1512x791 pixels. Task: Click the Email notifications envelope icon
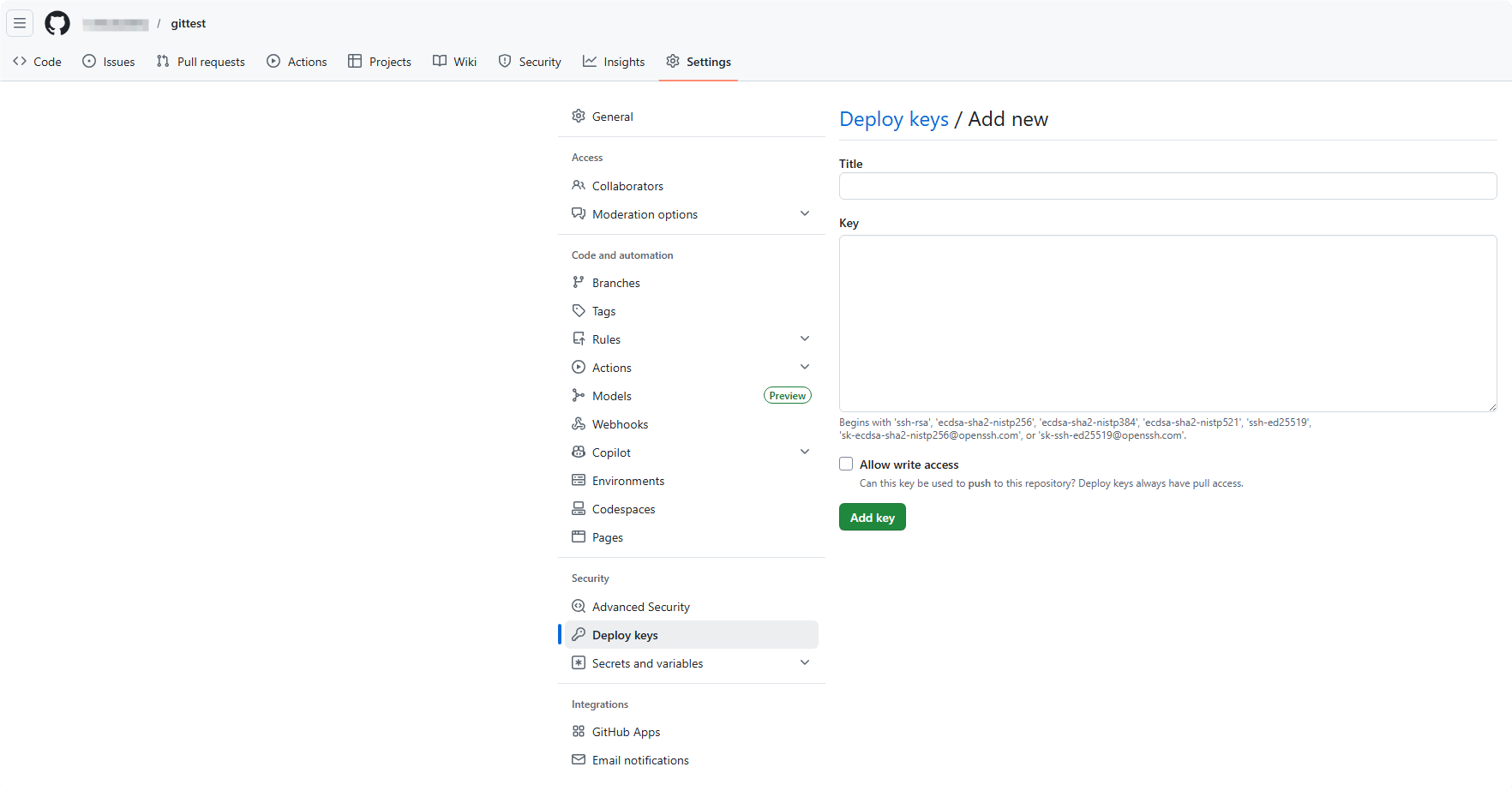pos(579,760)
